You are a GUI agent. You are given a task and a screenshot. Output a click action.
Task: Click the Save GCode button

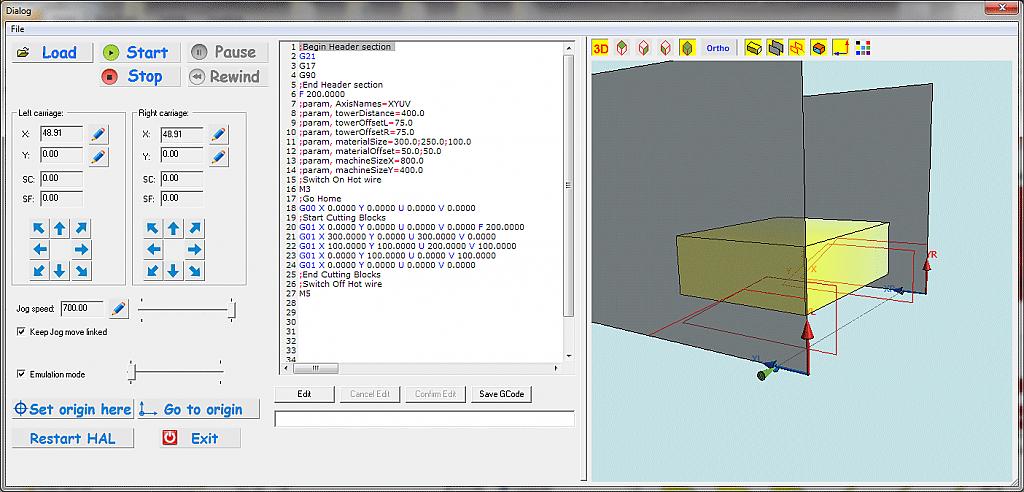pyautogui.click(x=502, y=394)
